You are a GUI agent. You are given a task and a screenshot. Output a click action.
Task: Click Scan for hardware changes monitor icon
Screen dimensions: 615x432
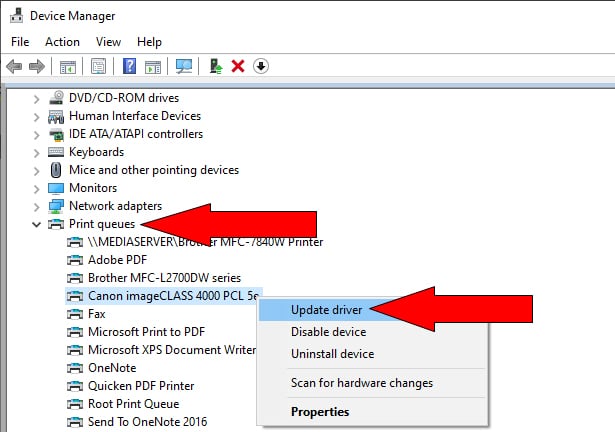tap(183, 67)
